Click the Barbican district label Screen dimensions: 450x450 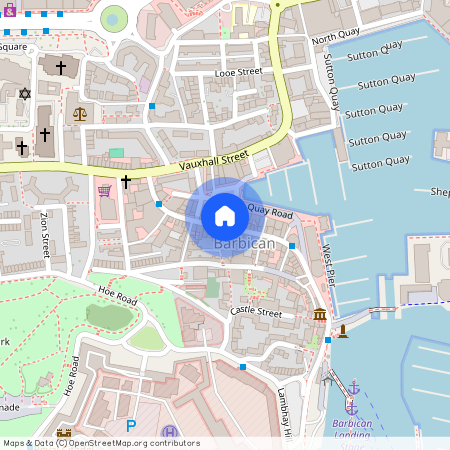pyautogui.click(x=245, y=244)
